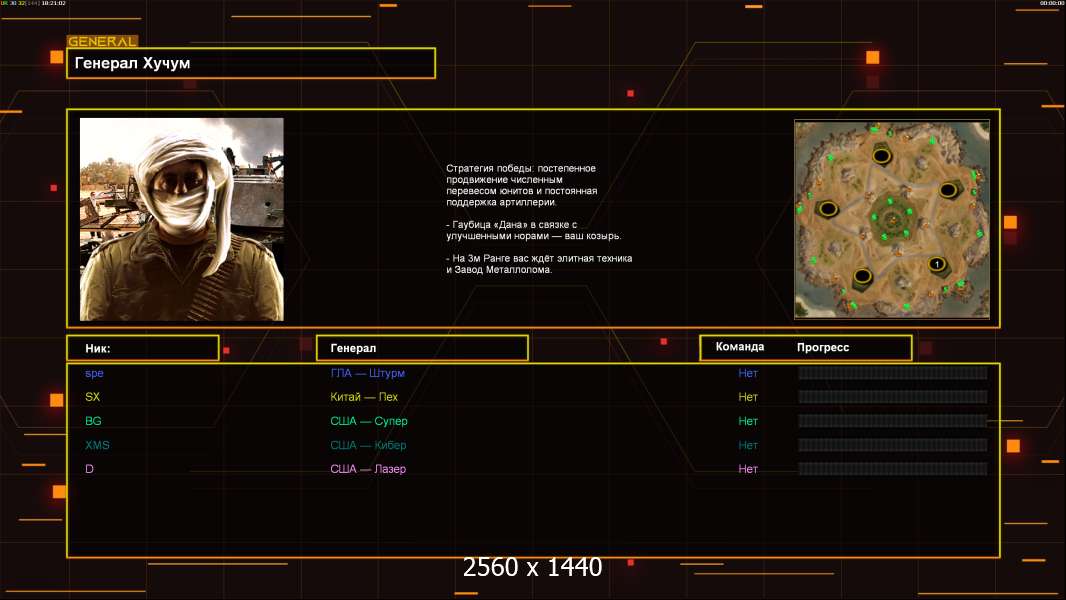Click the Китай — Пех general entry
The width and height of the screenshot is (1066, 600).
coord(364,397)
